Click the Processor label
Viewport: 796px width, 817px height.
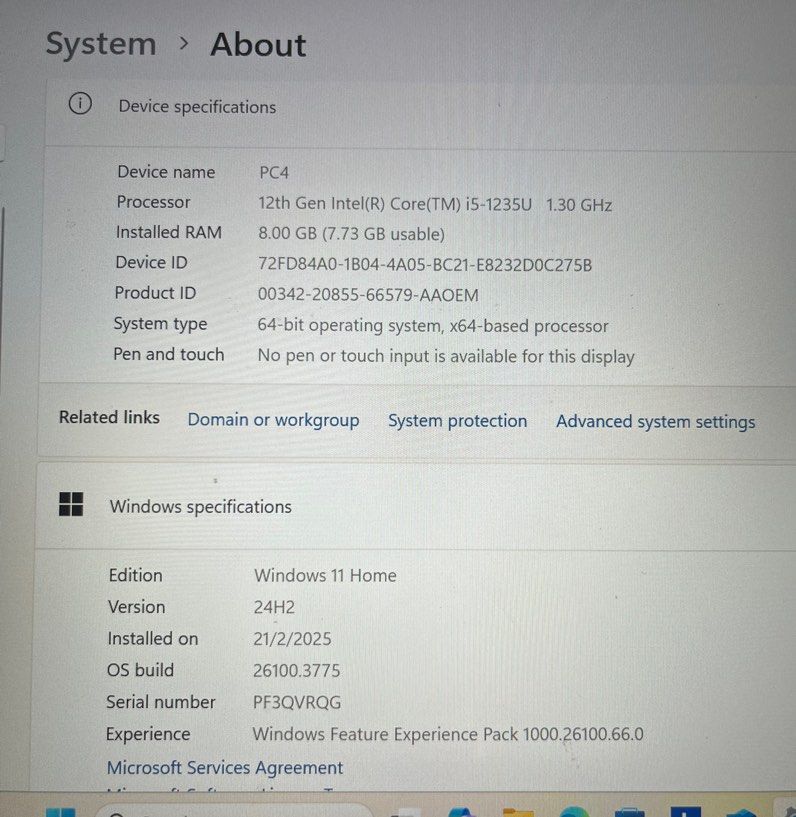(153, 202)
